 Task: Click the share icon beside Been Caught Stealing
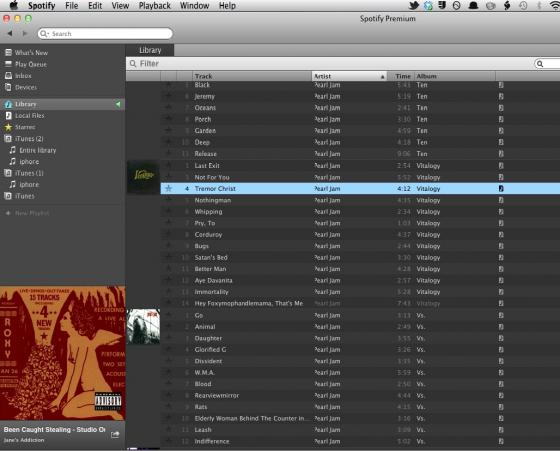point(115,435)
